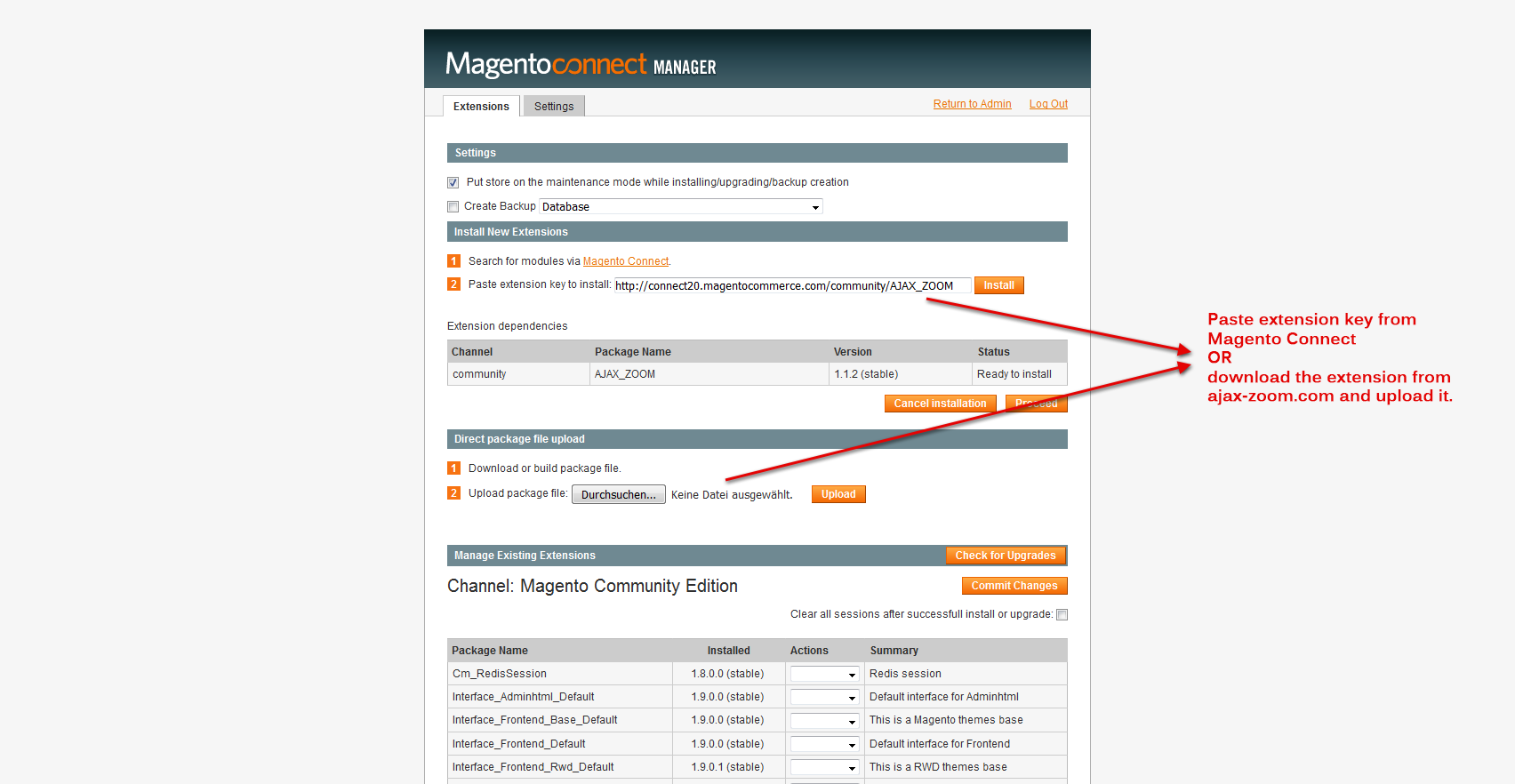Click the Log Out link
Viewport: 1515px width, 784px height.
click(x=1048, y=104)
